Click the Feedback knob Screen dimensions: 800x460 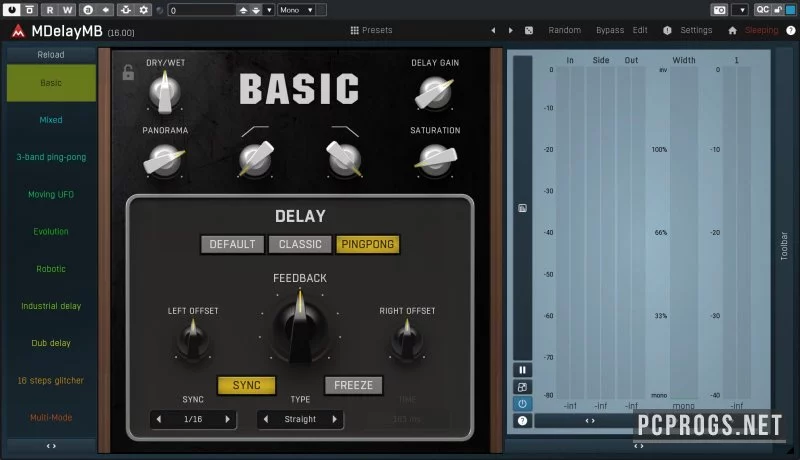[300, 327]
